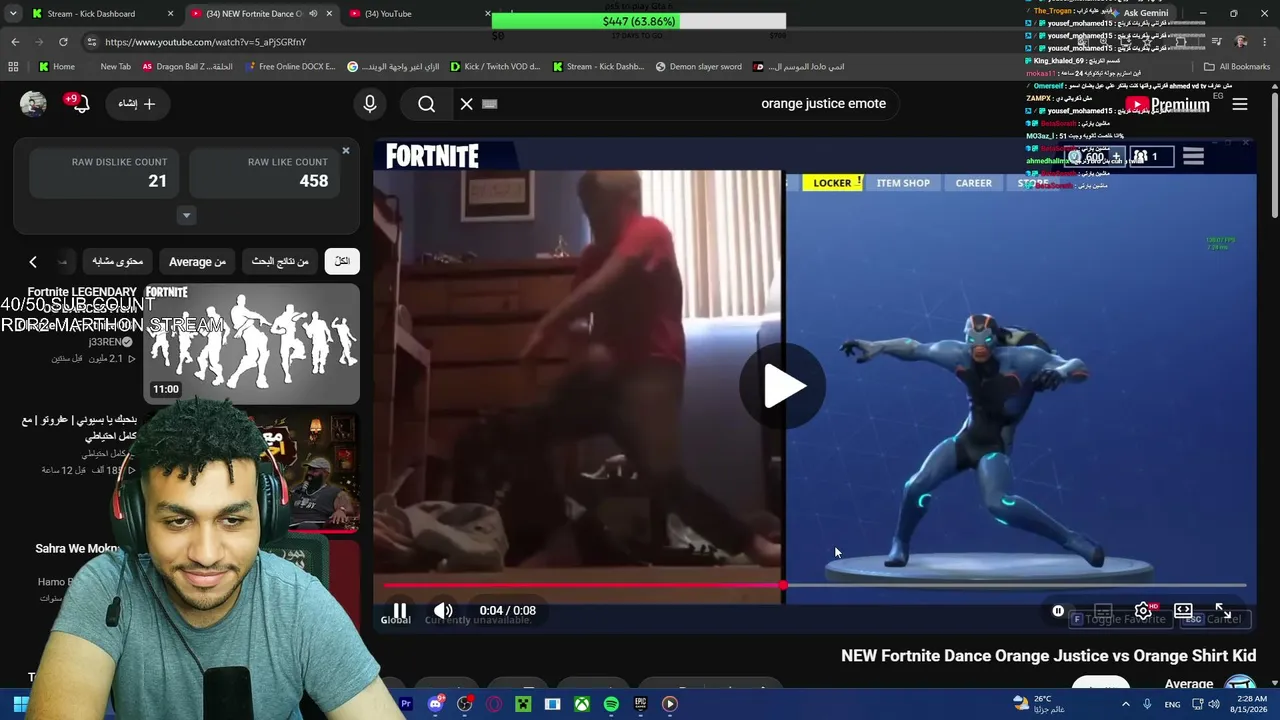Open Minecraft from the taskbar
The image size is (1280, 720).
tap(523, 704)
